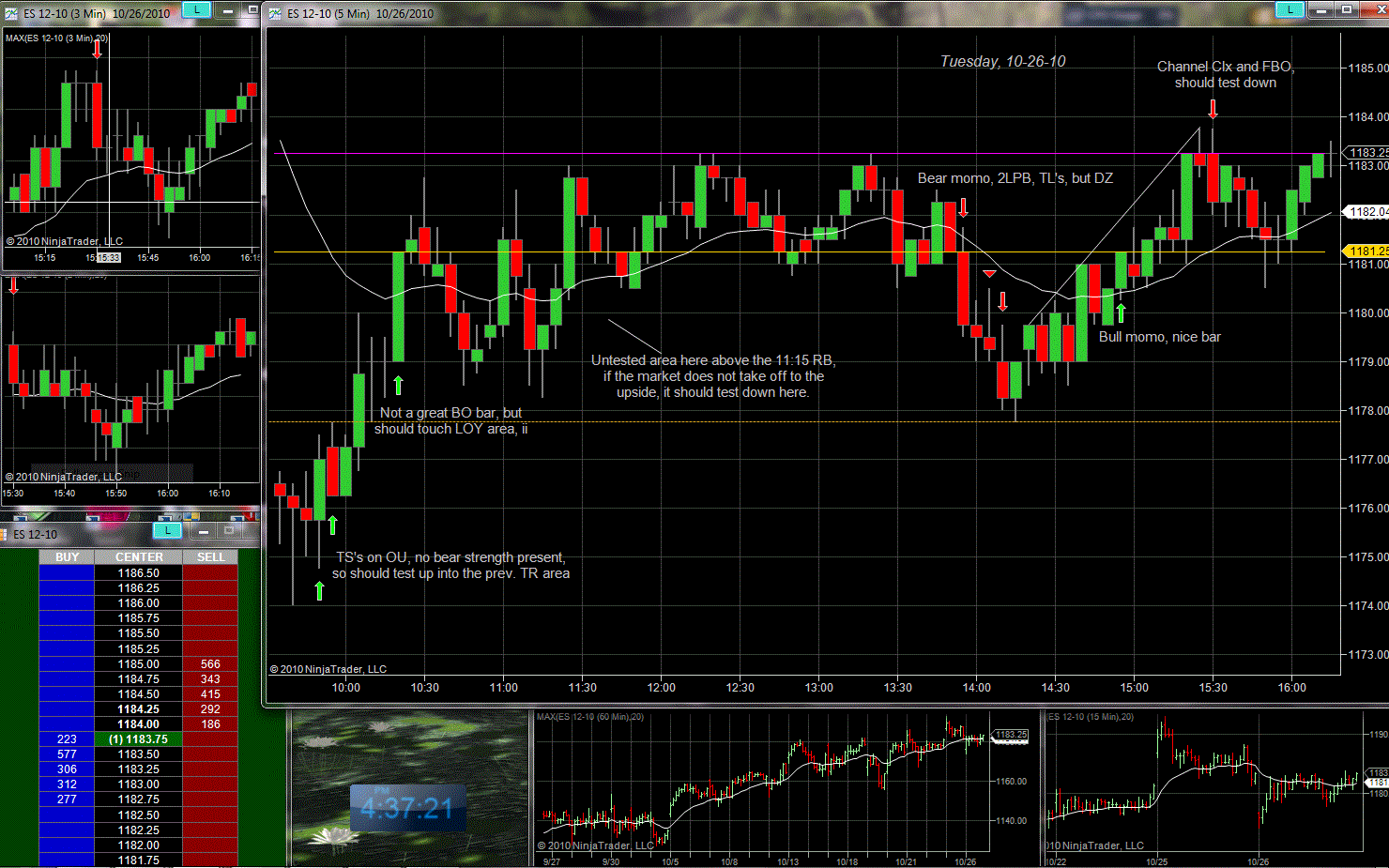Click the sell cell showing 566 at 1185.00

click(210, 664)
